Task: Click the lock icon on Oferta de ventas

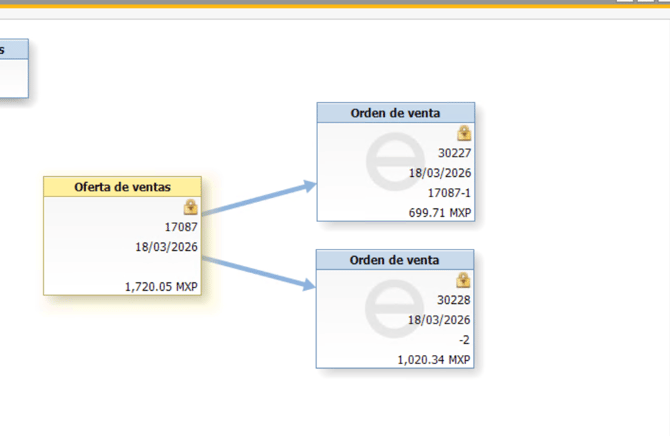Action: pos(190,207)
